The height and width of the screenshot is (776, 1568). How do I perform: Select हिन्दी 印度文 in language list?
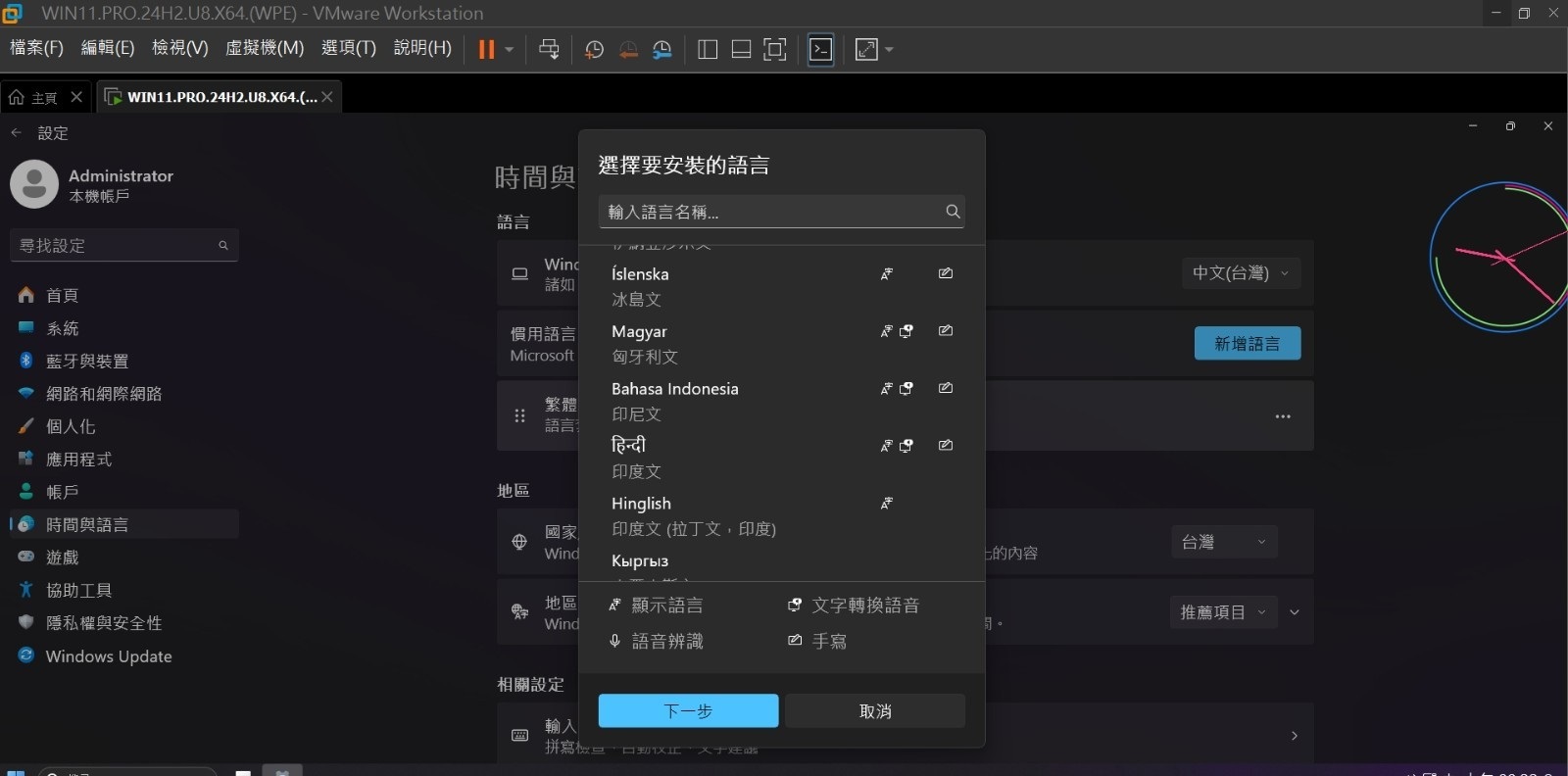point(781,458)
